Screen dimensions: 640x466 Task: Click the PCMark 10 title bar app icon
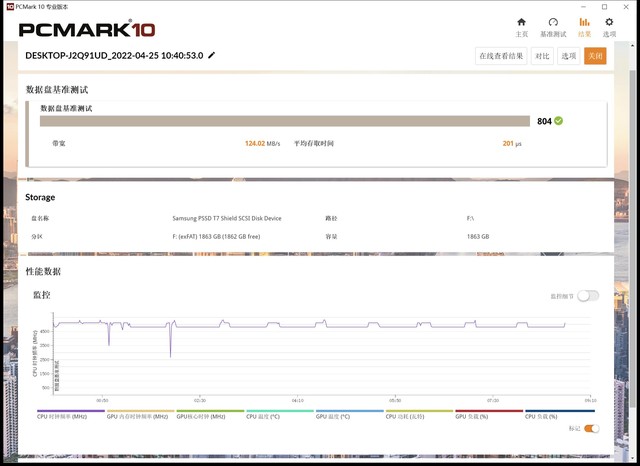tap(10, 7)
